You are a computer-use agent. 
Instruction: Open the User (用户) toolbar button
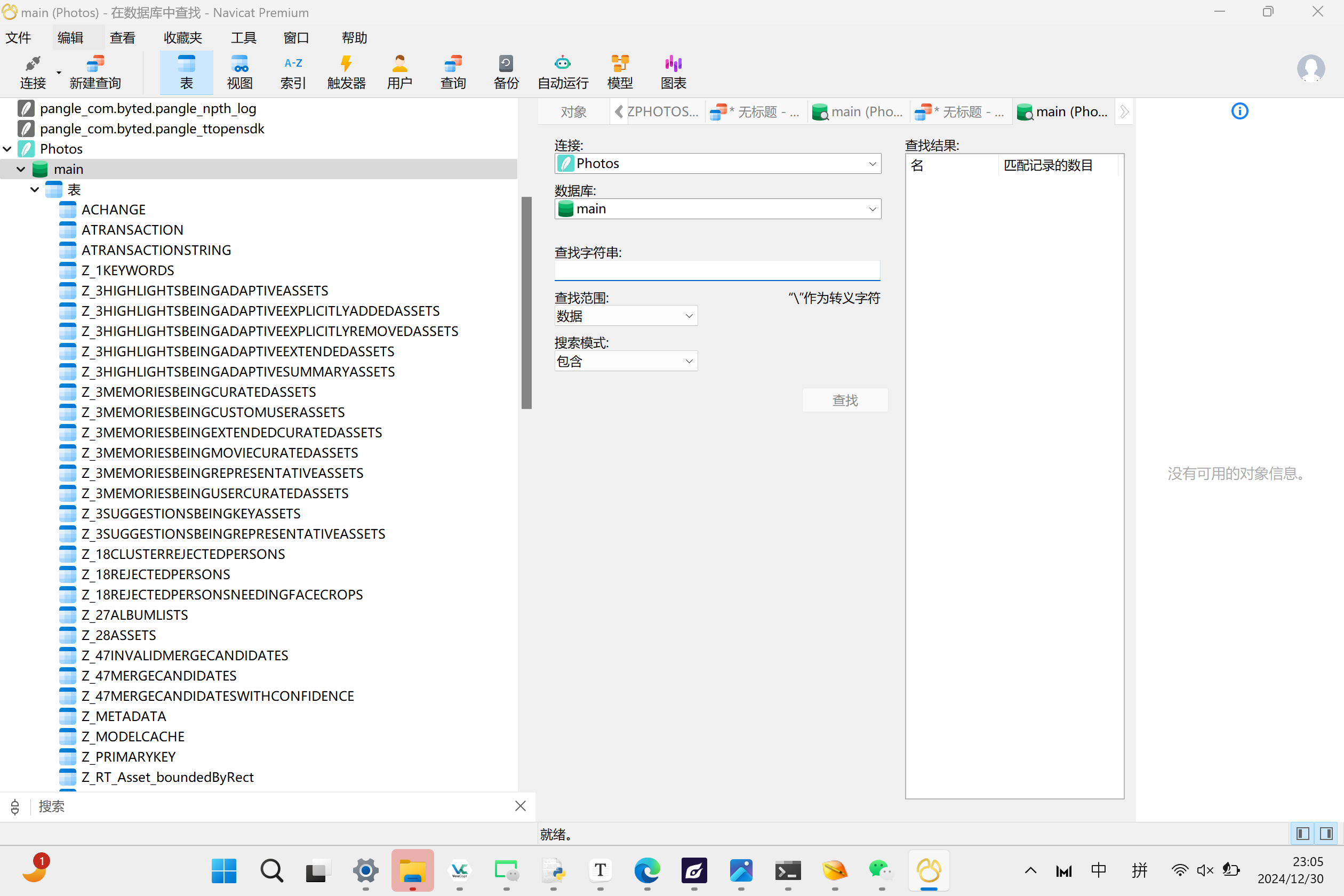(399, 73)
